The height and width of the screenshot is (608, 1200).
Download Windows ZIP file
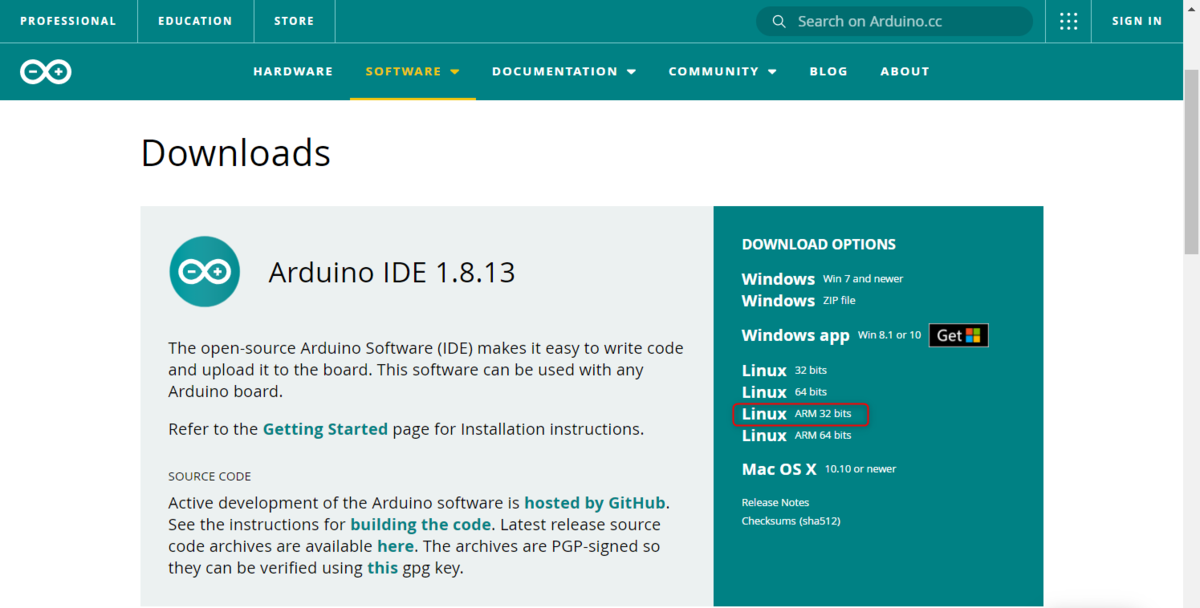coord(798,301)
